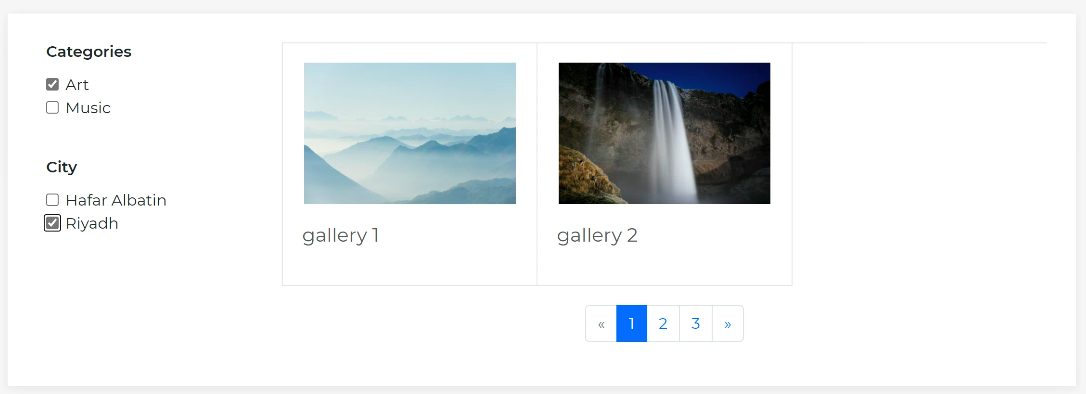Jump to pagination page 3
Viewport: 1086px width, 394px height.
[x=695, y=323]
